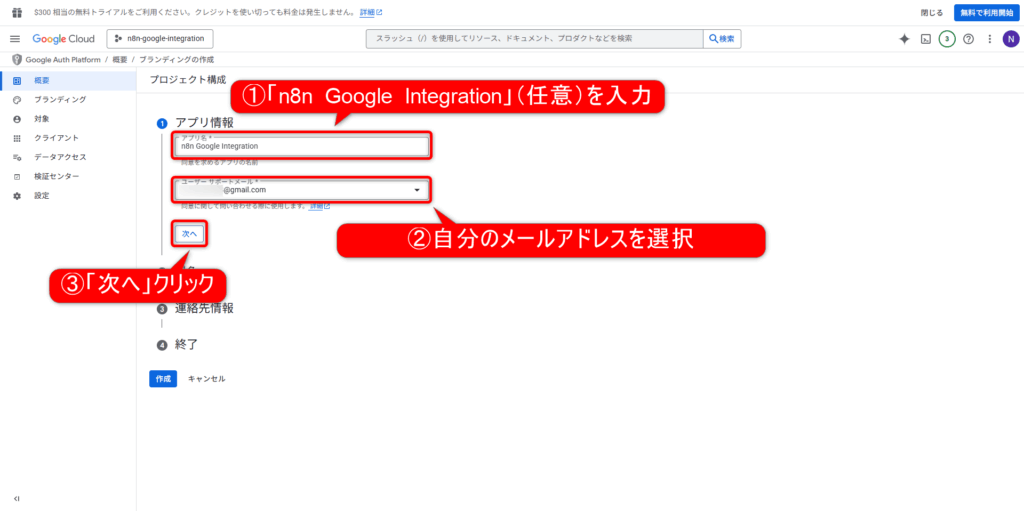This screenshot has height=511, width=1024.
Task: Open 設定 in the sidebar
Action: click(x=41, y=195)
